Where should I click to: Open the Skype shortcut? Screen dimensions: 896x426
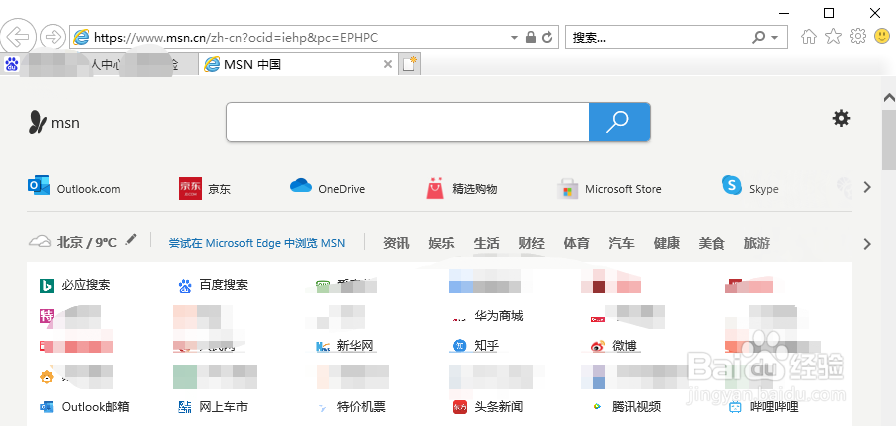click(x=750, y=187)
